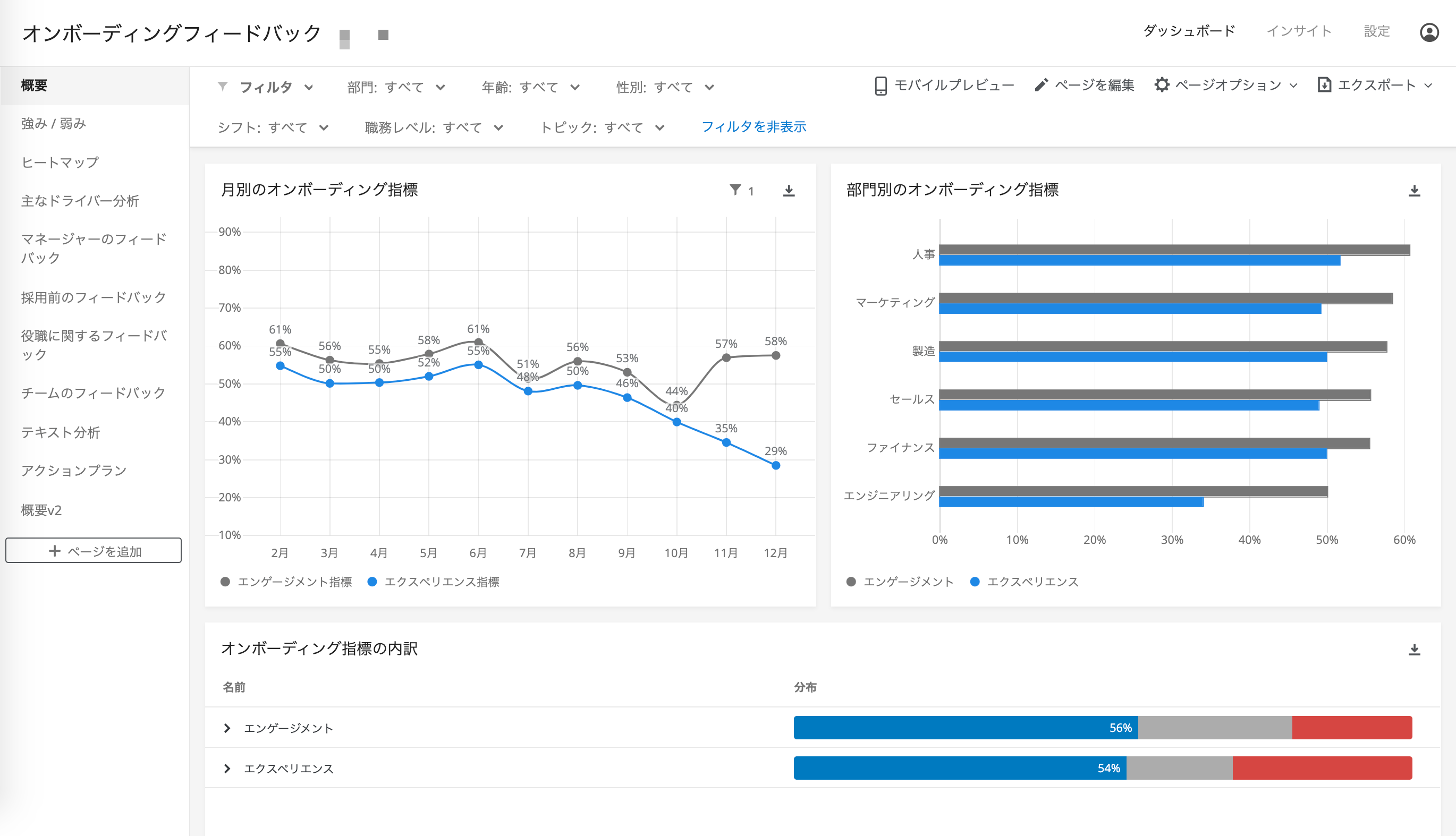Screen dimensions: 1456x836
Task: Click the 12月 29% data point
Action: 775,466
